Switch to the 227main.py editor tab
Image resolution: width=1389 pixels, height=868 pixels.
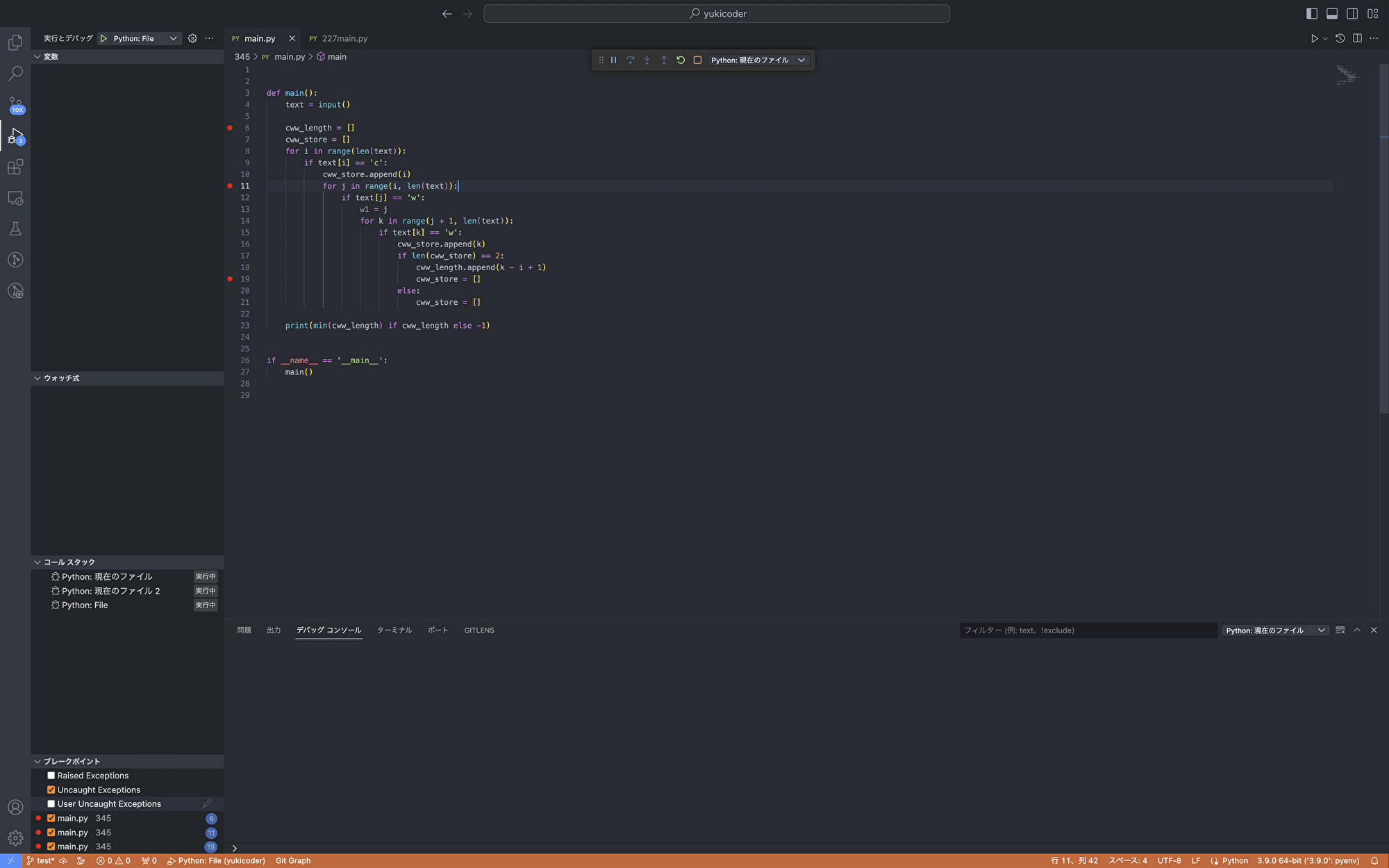(344, 38)
